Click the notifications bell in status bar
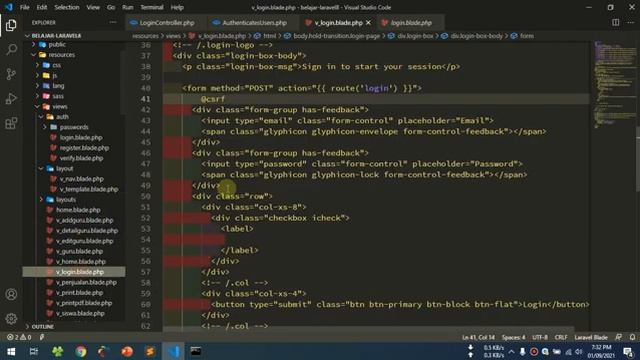Viewport: 640px width, 360px height. click(632, 337)
